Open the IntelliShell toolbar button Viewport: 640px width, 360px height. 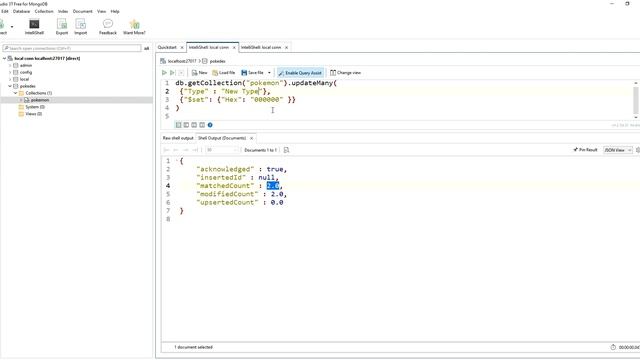click(x=34, y=27)
